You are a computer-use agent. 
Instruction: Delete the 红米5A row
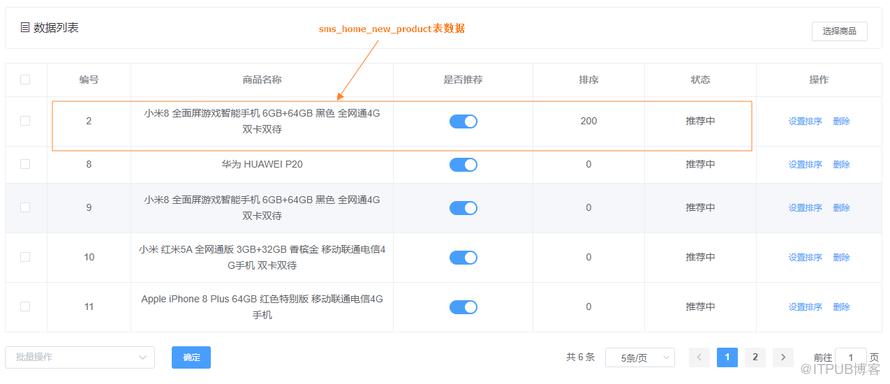(841, 257)
